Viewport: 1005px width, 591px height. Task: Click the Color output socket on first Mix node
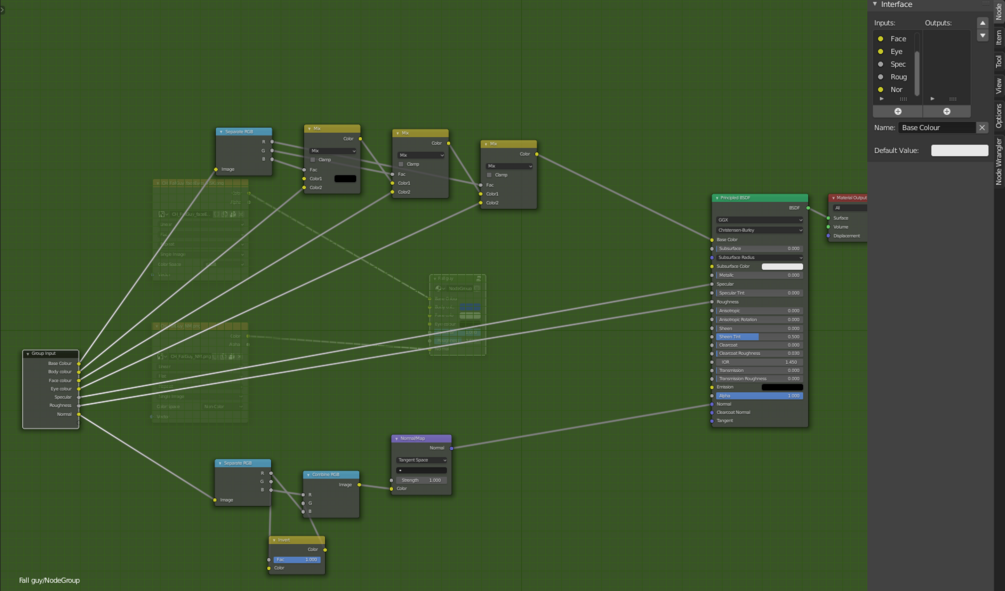[x=360, y=138]
